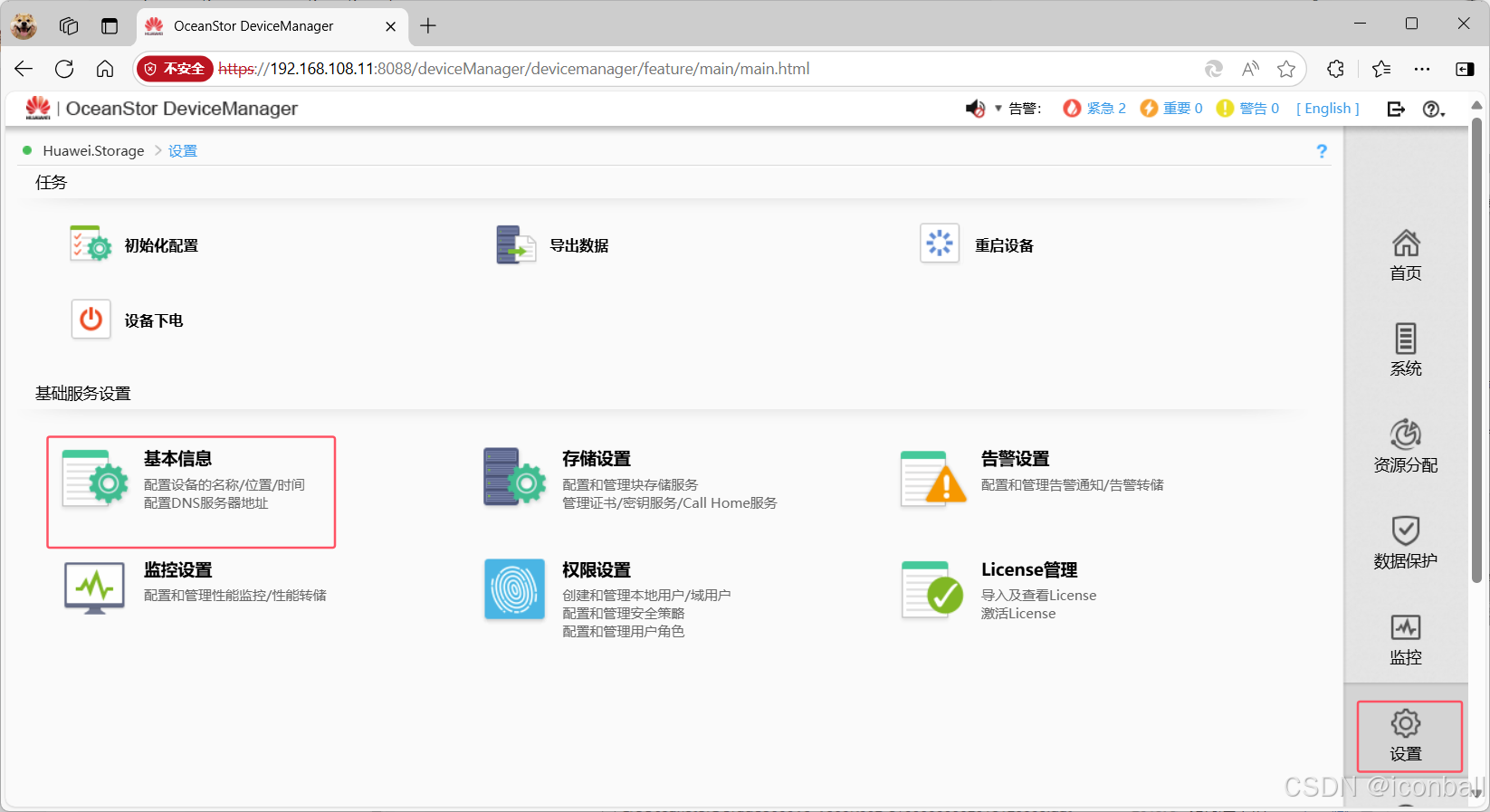Click the blue question mark help

tap(1322, 151)
